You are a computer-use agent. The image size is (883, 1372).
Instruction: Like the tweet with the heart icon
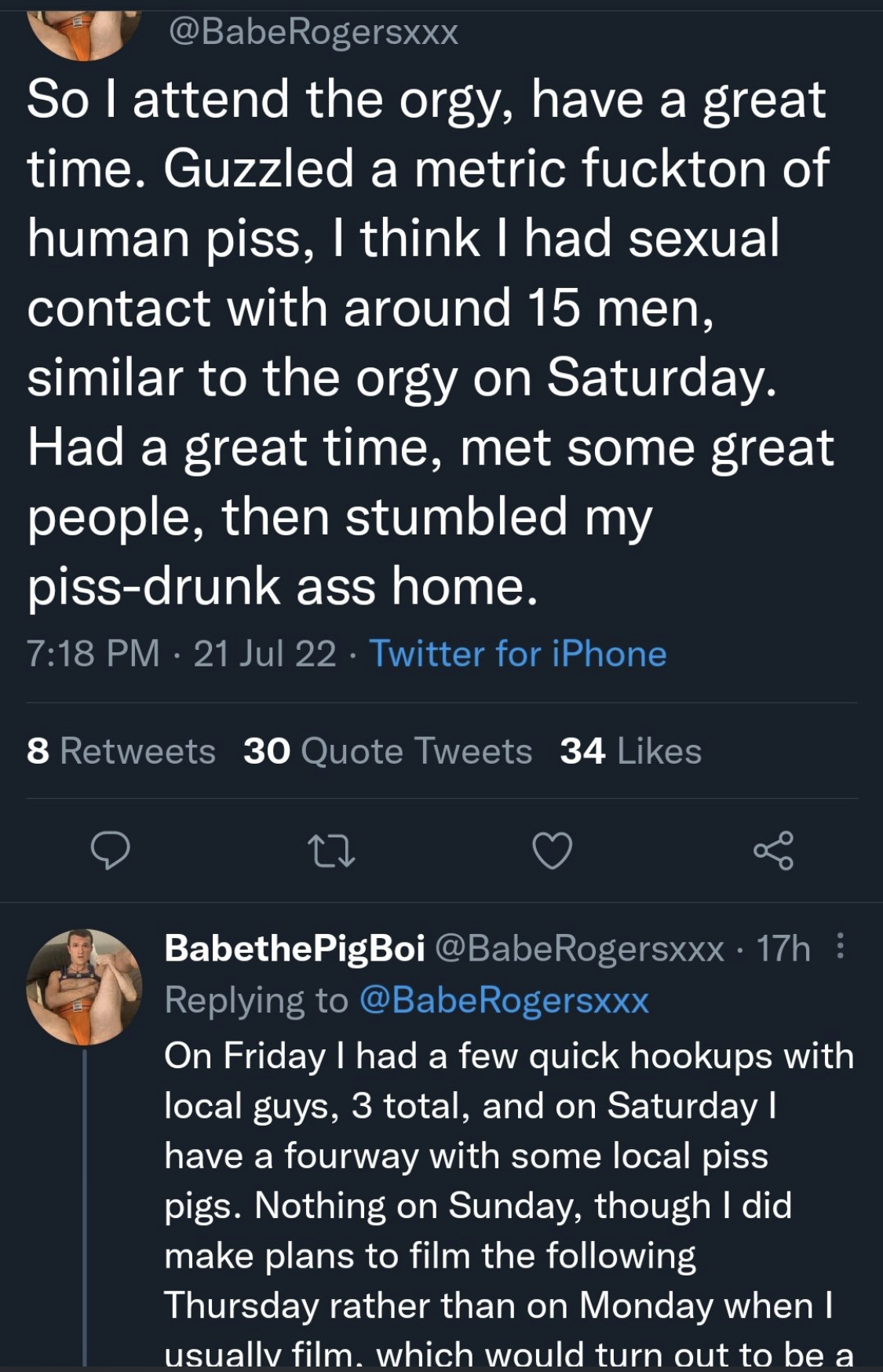click(553, 852)
